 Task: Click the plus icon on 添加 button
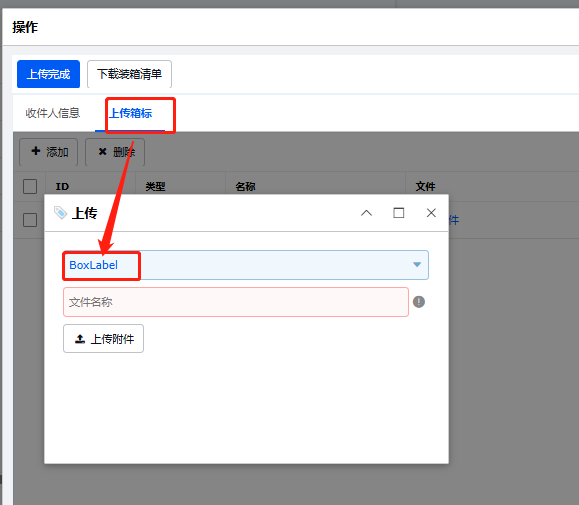[x=35, y=151]
